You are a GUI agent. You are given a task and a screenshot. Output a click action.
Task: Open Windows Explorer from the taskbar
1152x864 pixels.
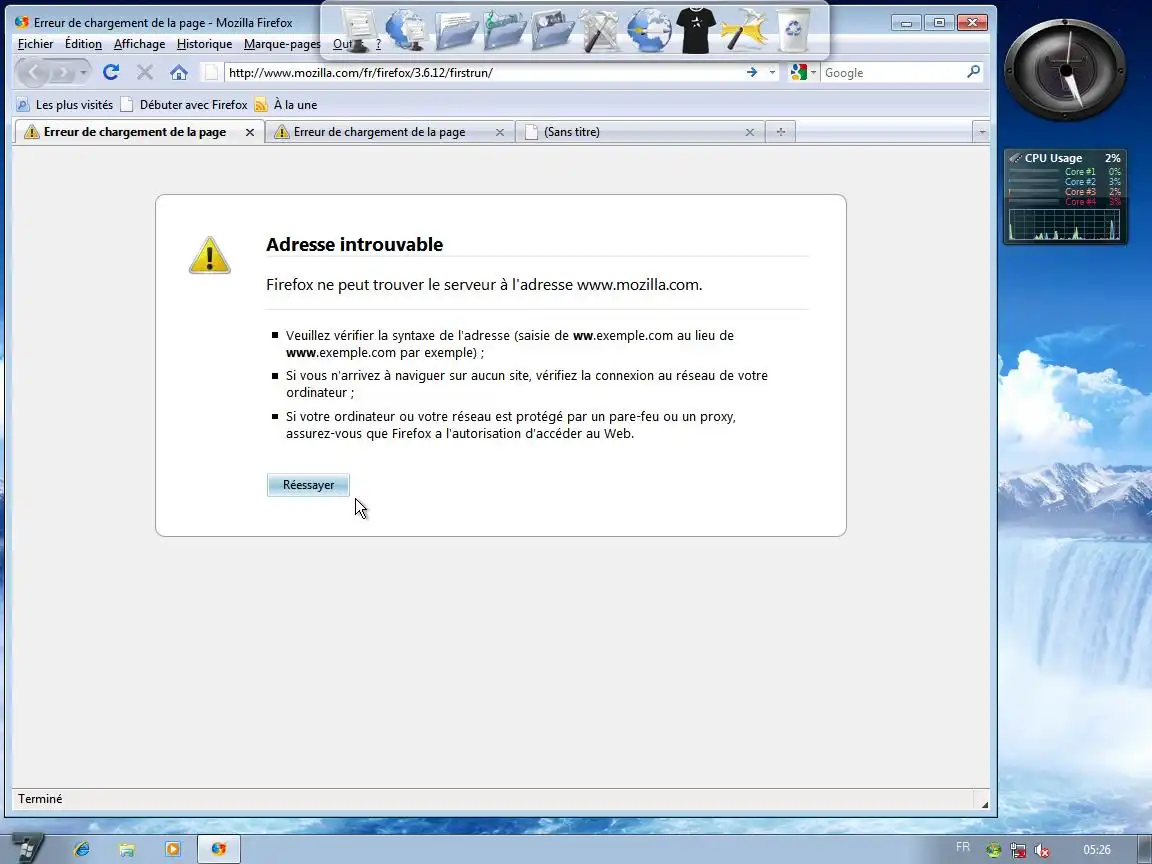coord(127,849)
